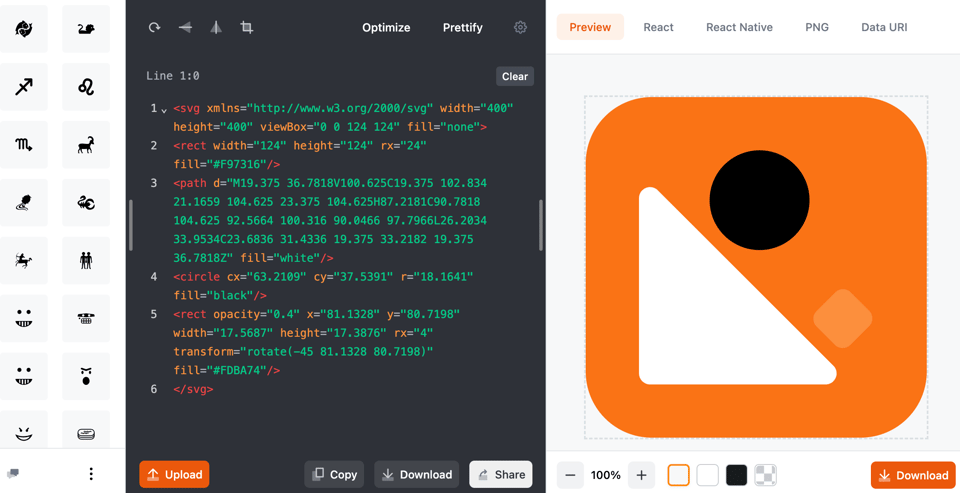
Task: Switch to the Data URI tab
Action: (884, 27)
